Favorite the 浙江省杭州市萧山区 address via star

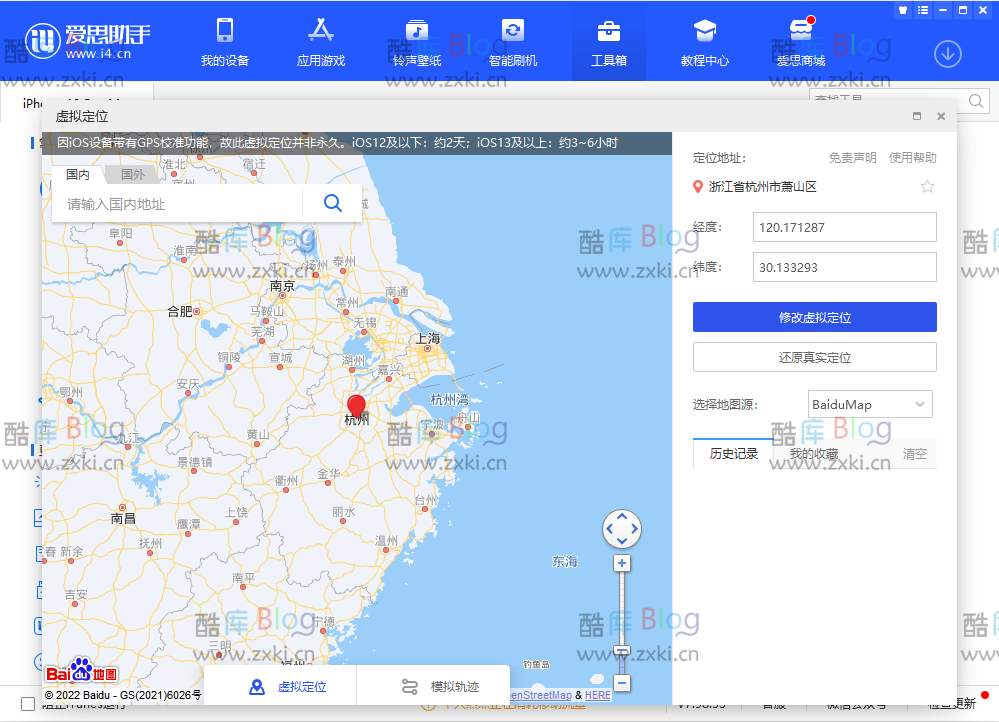pos(930,184)
